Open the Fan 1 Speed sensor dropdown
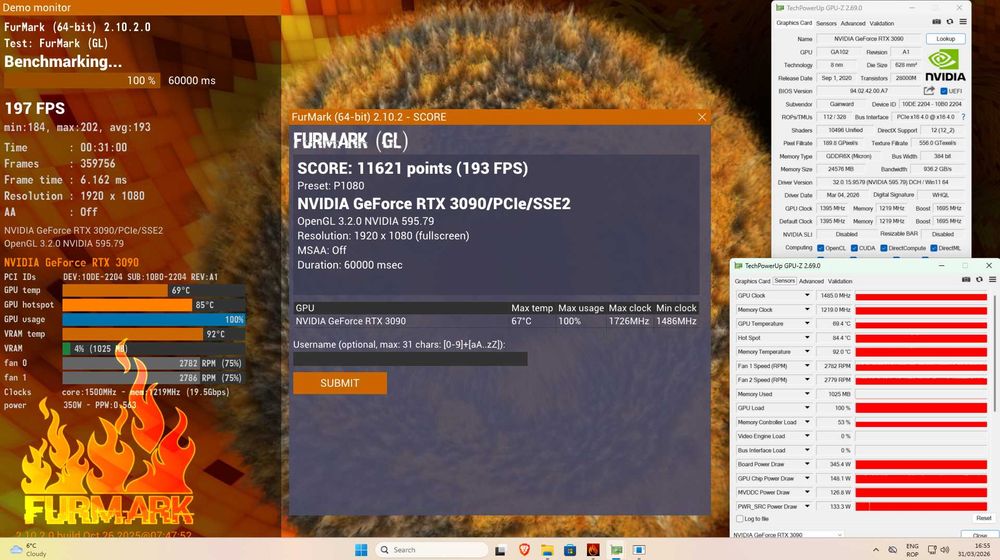The height and width of the screenshot is (560, 1000). 807,365
